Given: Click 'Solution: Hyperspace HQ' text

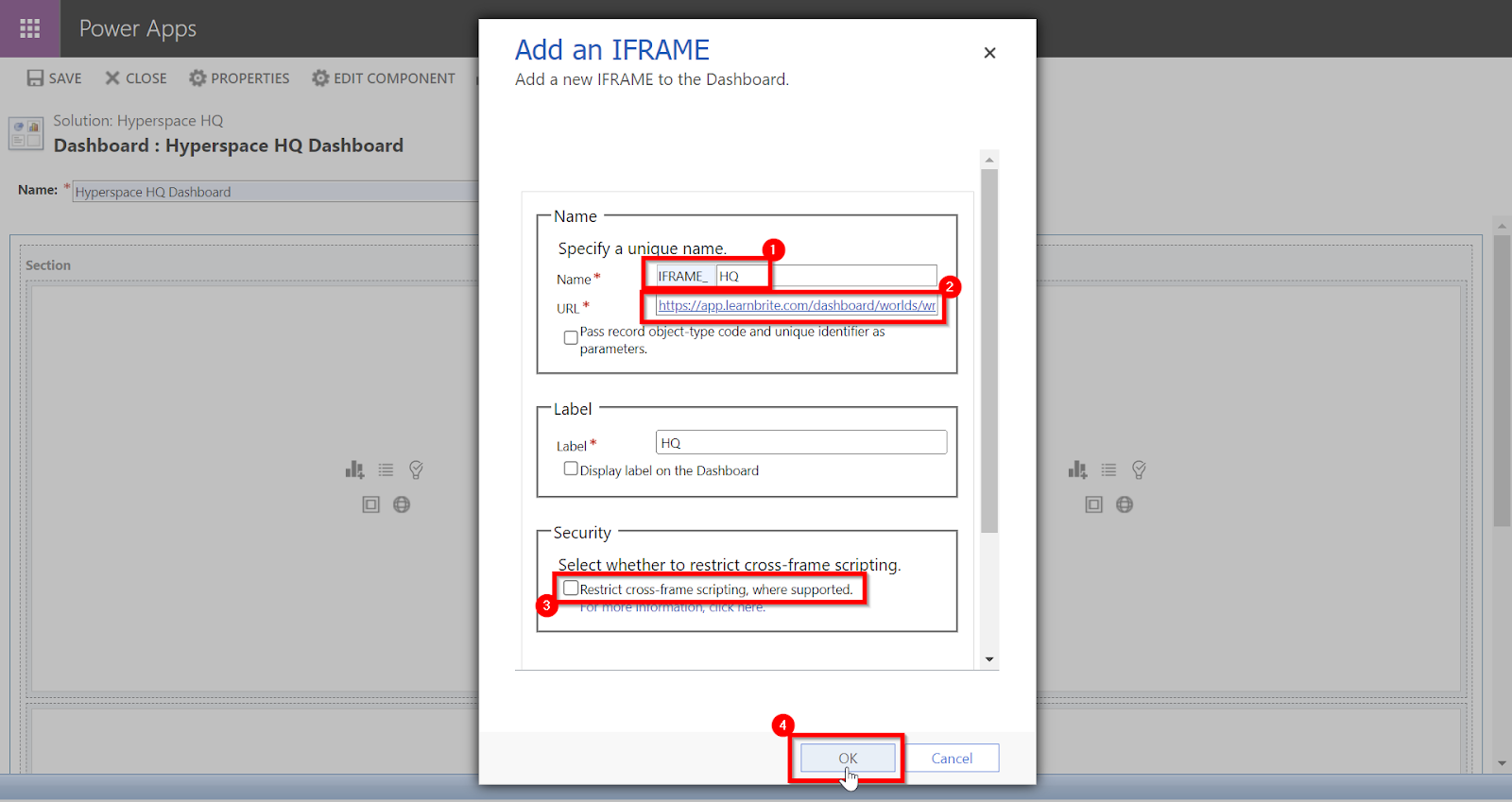Looking at the screenshot, I should coord(138,121).
